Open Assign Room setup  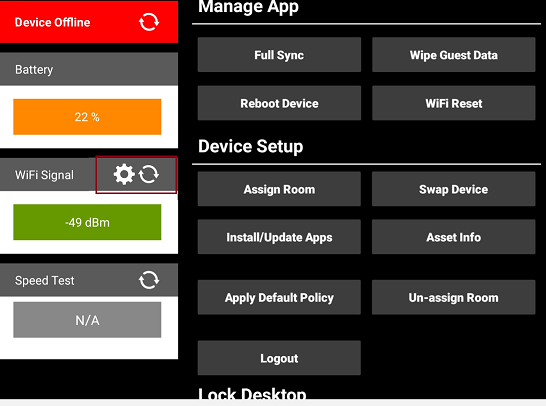pos(279,189)
